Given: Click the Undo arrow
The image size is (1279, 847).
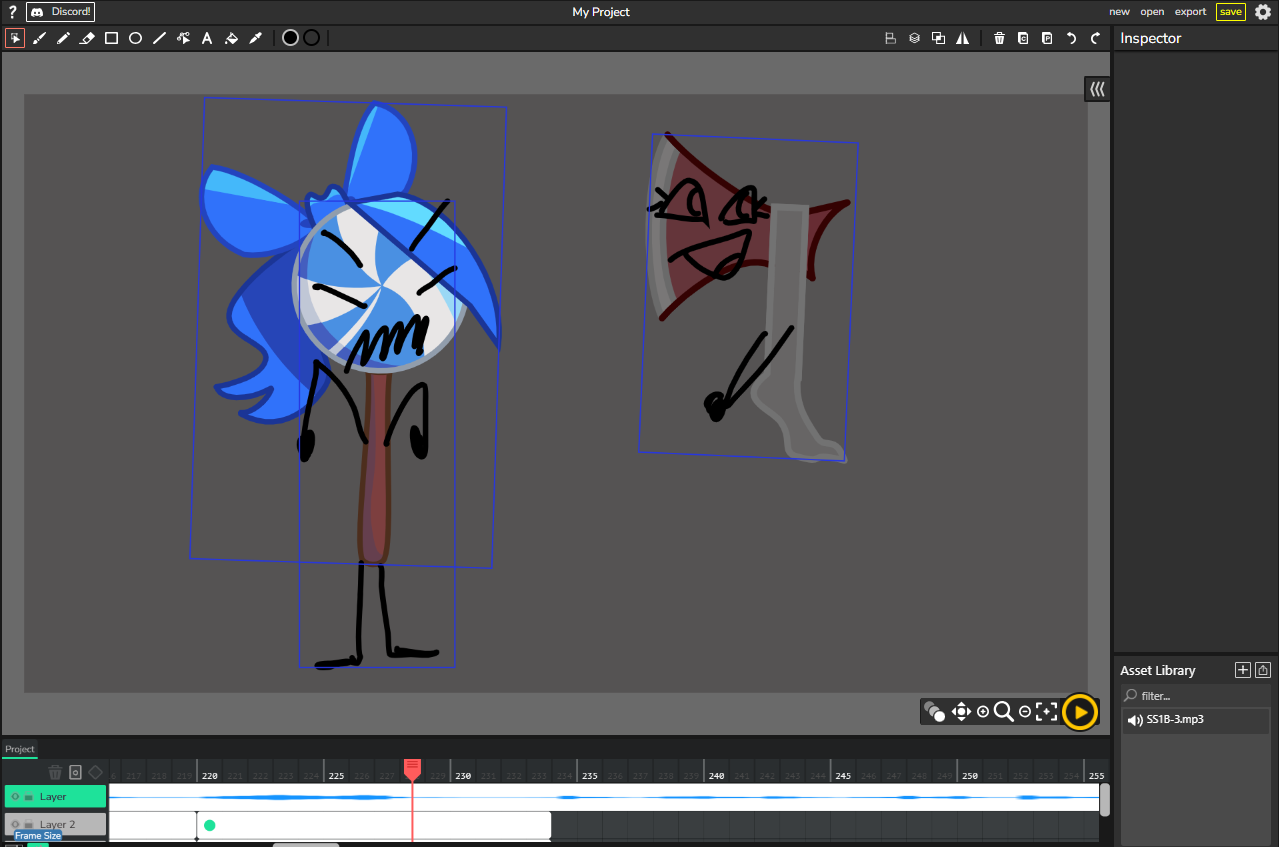Looking at the screenshot, I should [1071, 38].
